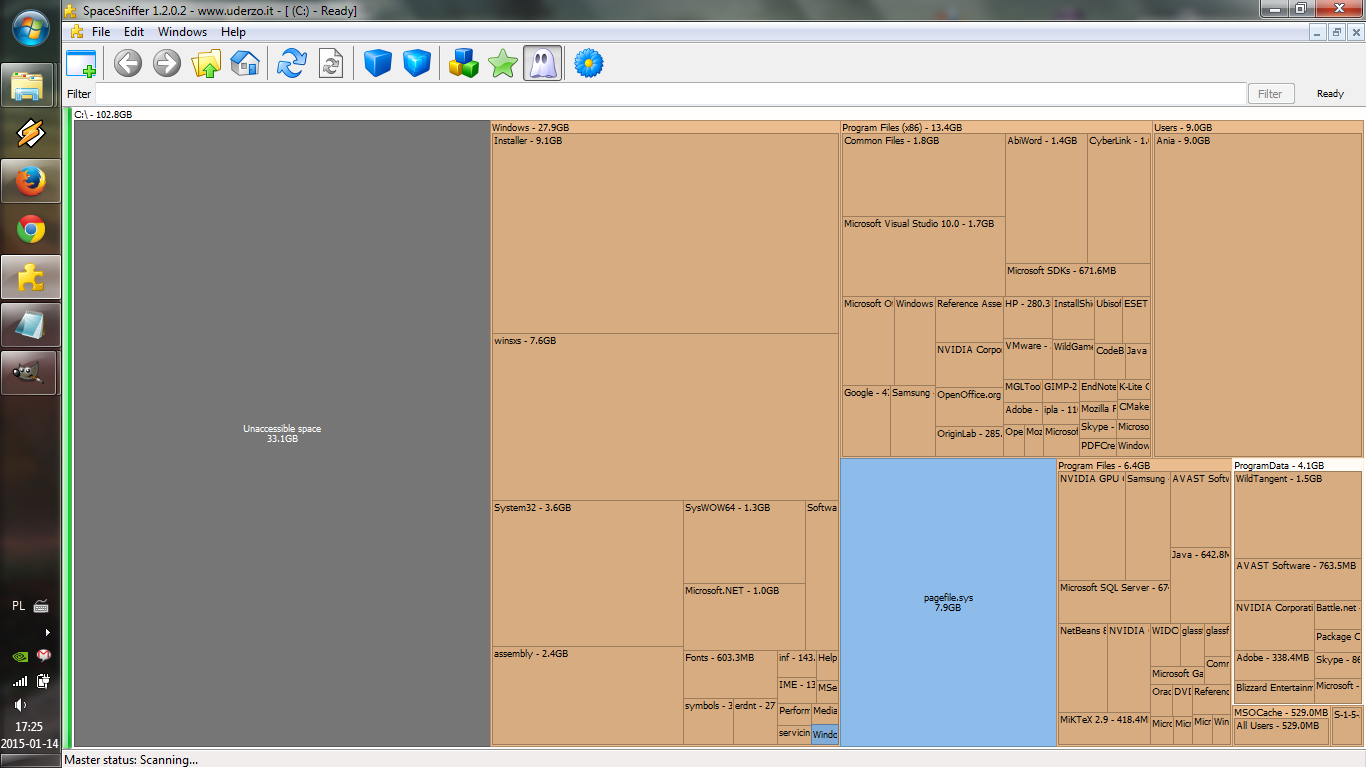Select the Microsoft SDKs - 671.6MB folder
Viewport: 1366px width, 768px height.
pos(1078,279)
